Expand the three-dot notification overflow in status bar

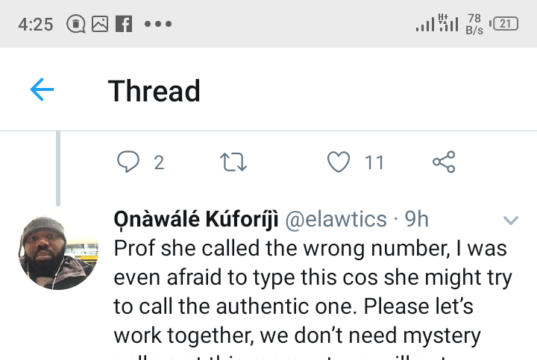click(x=158, y=24)
